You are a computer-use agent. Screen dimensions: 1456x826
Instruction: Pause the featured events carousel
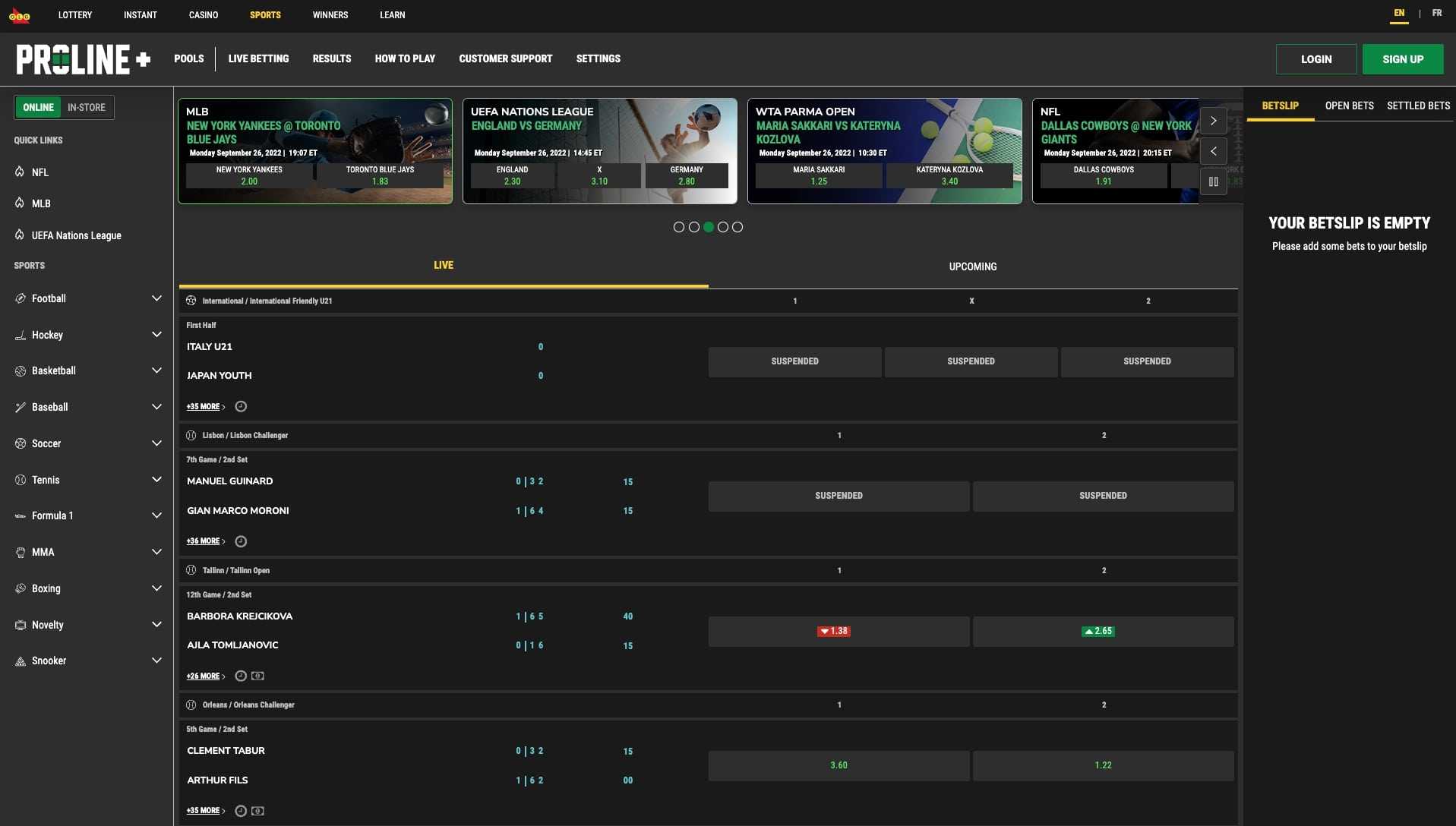tap(1214, 181)
